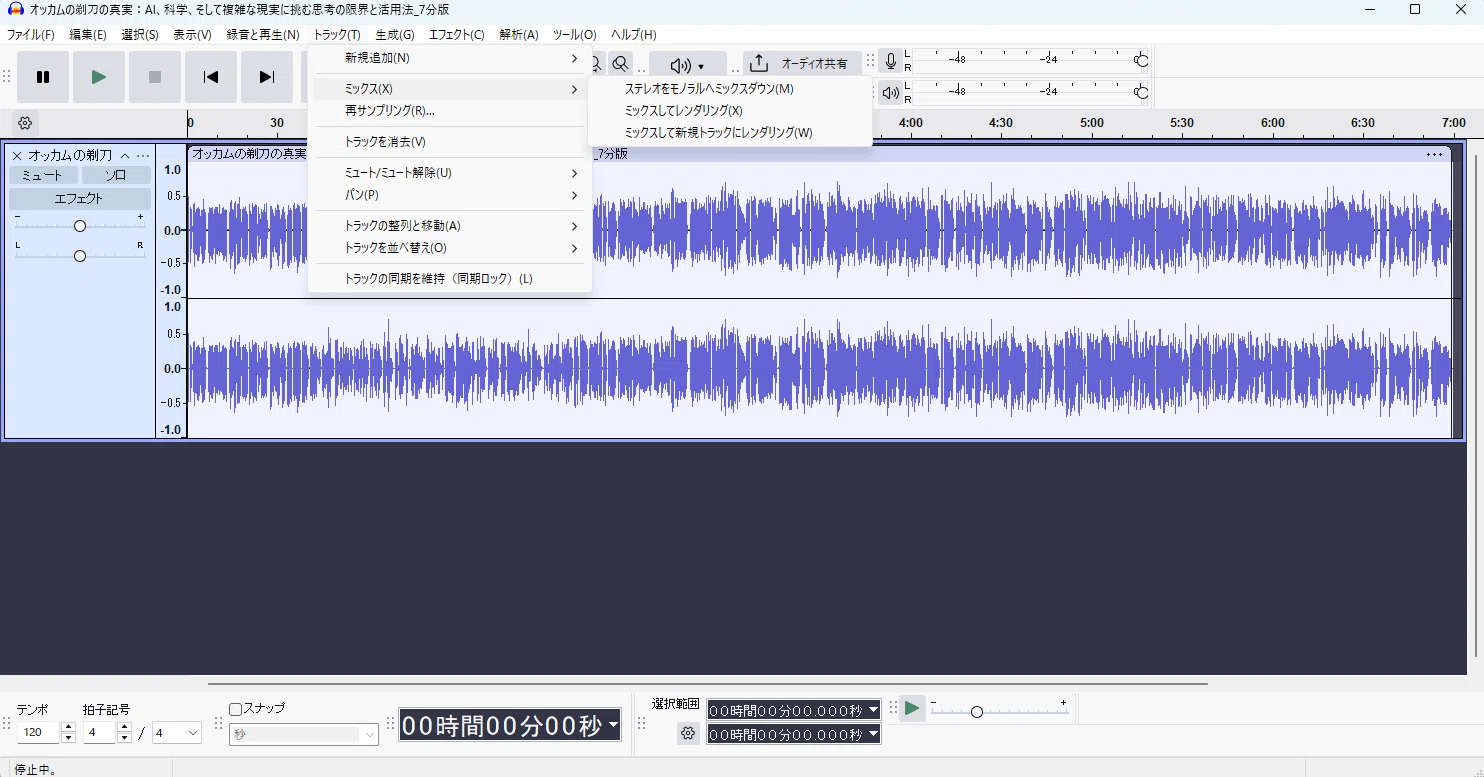Open time signature denominator dropdown
Viewport: 1484px width, 777px height.
click(177, 733)
